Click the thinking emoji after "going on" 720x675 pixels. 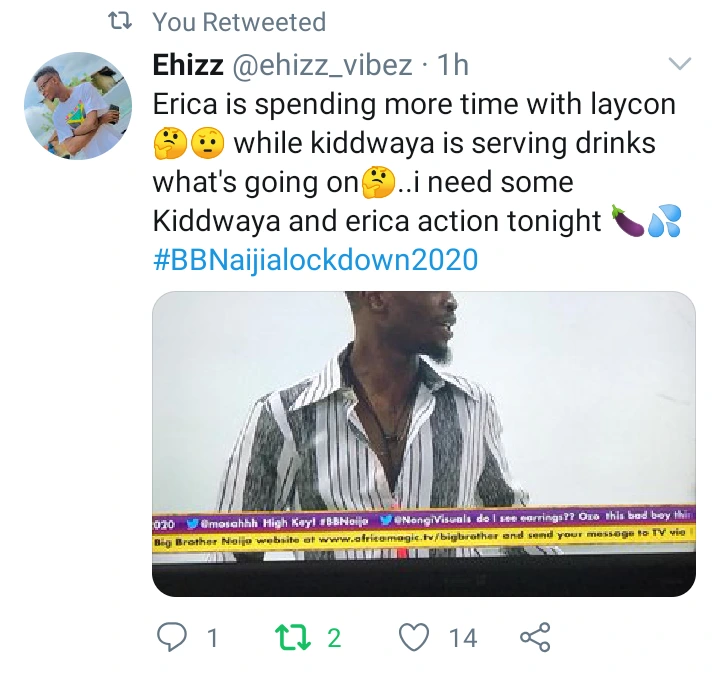405,183
